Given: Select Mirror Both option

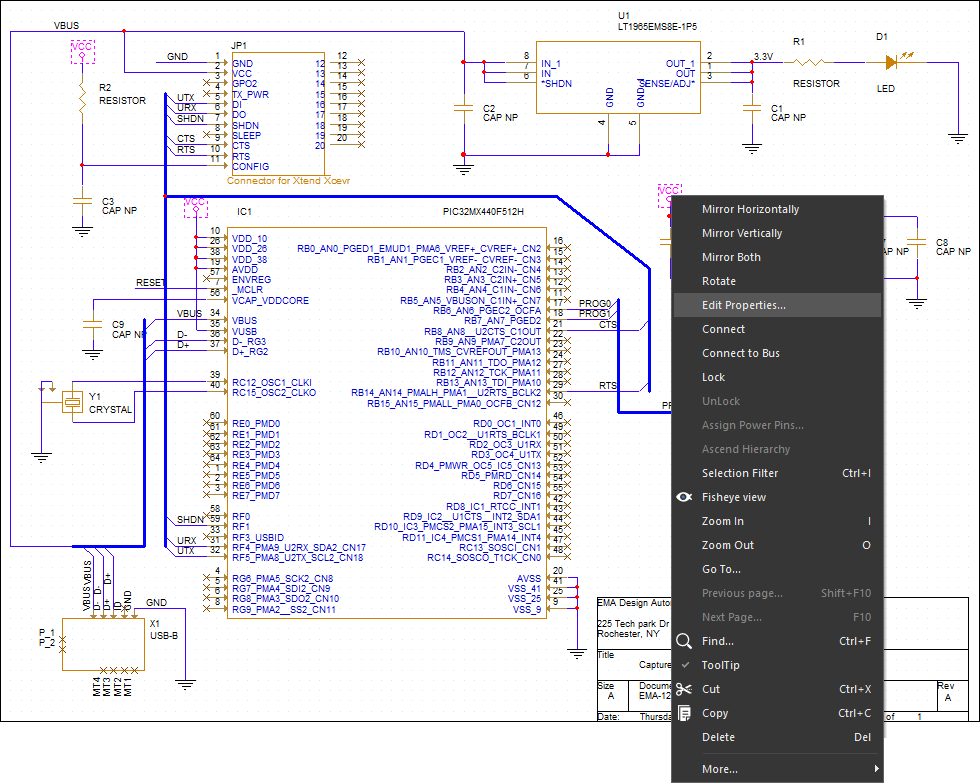Looking at the screenshot, I should point(777,257).
